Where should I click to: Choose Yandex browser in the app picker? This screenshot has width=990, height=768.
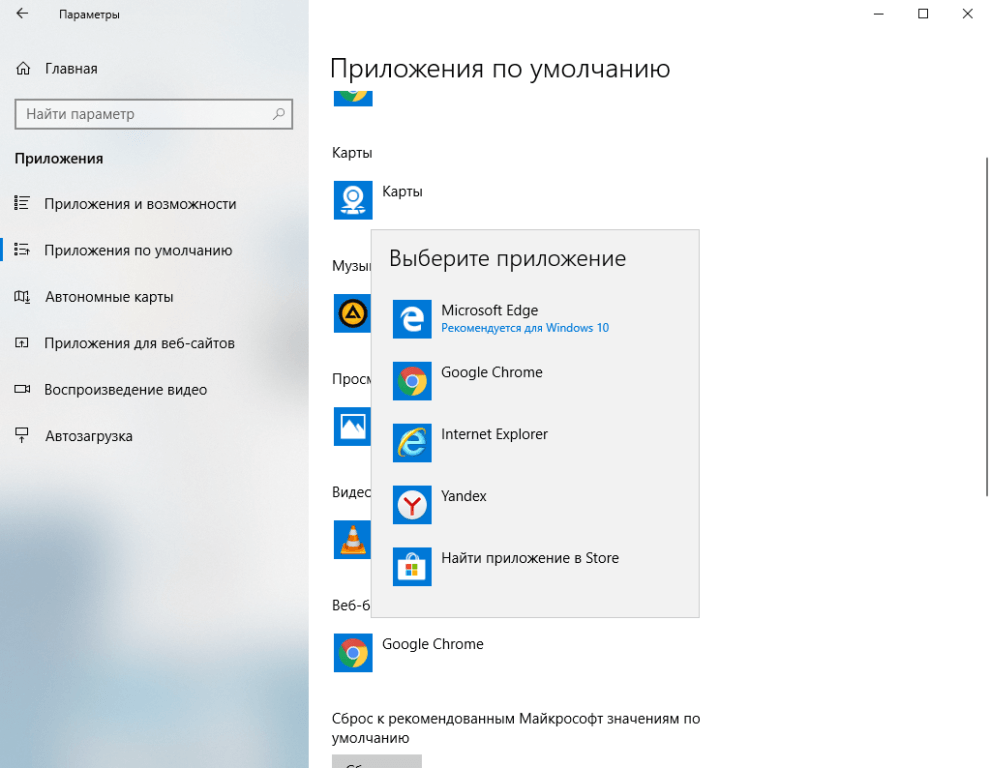click(x=535, y=505)
